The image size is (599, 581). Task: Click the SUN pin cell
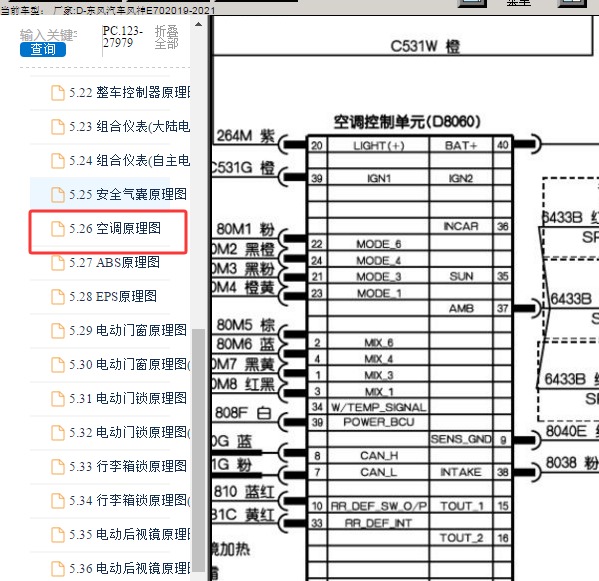(x=461, y=276)
